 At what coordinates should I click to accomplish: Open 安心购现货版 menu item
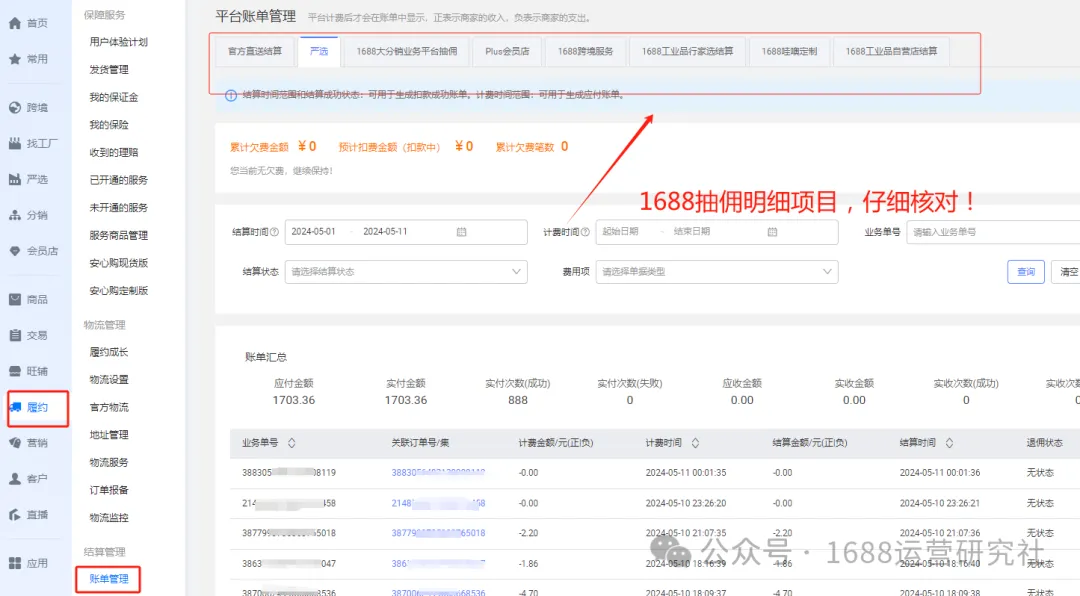click(x=118, y=263)
